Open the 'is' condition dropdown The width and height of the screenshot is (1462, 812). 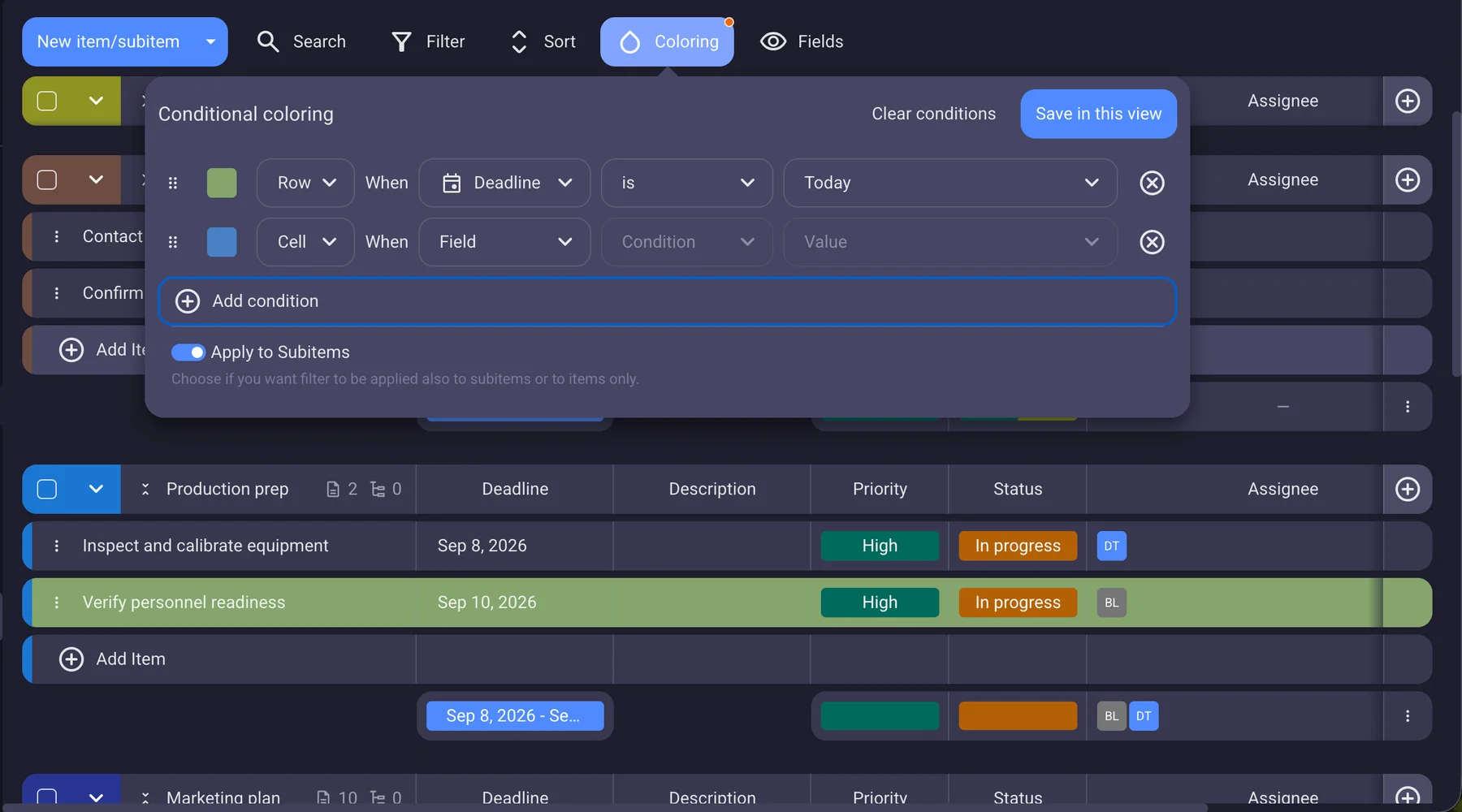pyautogui.click(x=686, y=183)
